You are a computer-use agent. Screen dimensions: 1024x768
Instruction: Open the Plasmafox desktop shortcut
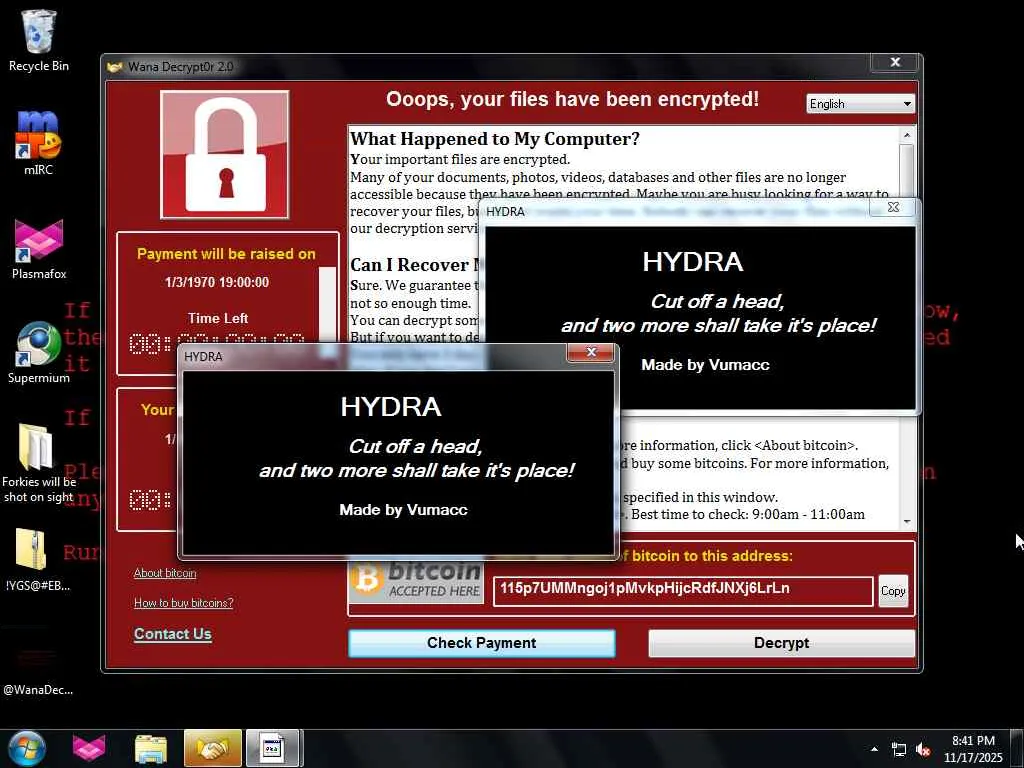click(39, 248)
